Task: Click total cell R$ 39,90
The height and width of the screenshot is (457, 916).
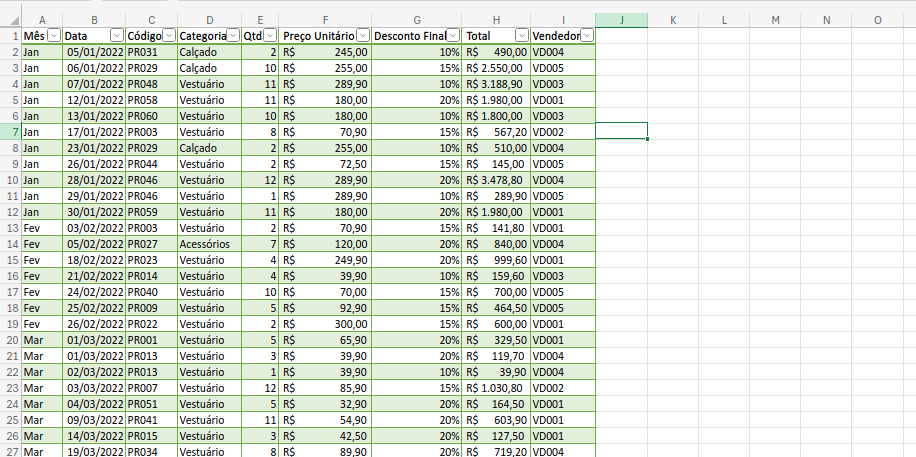Action: pos(496,371)
